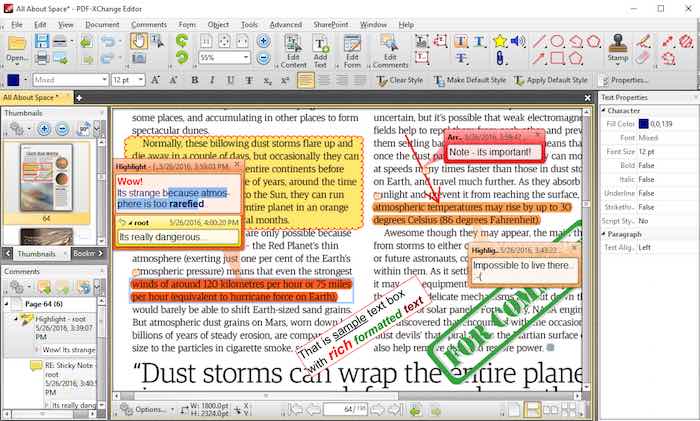Click the Save icon in toolbar

[42, 41]
